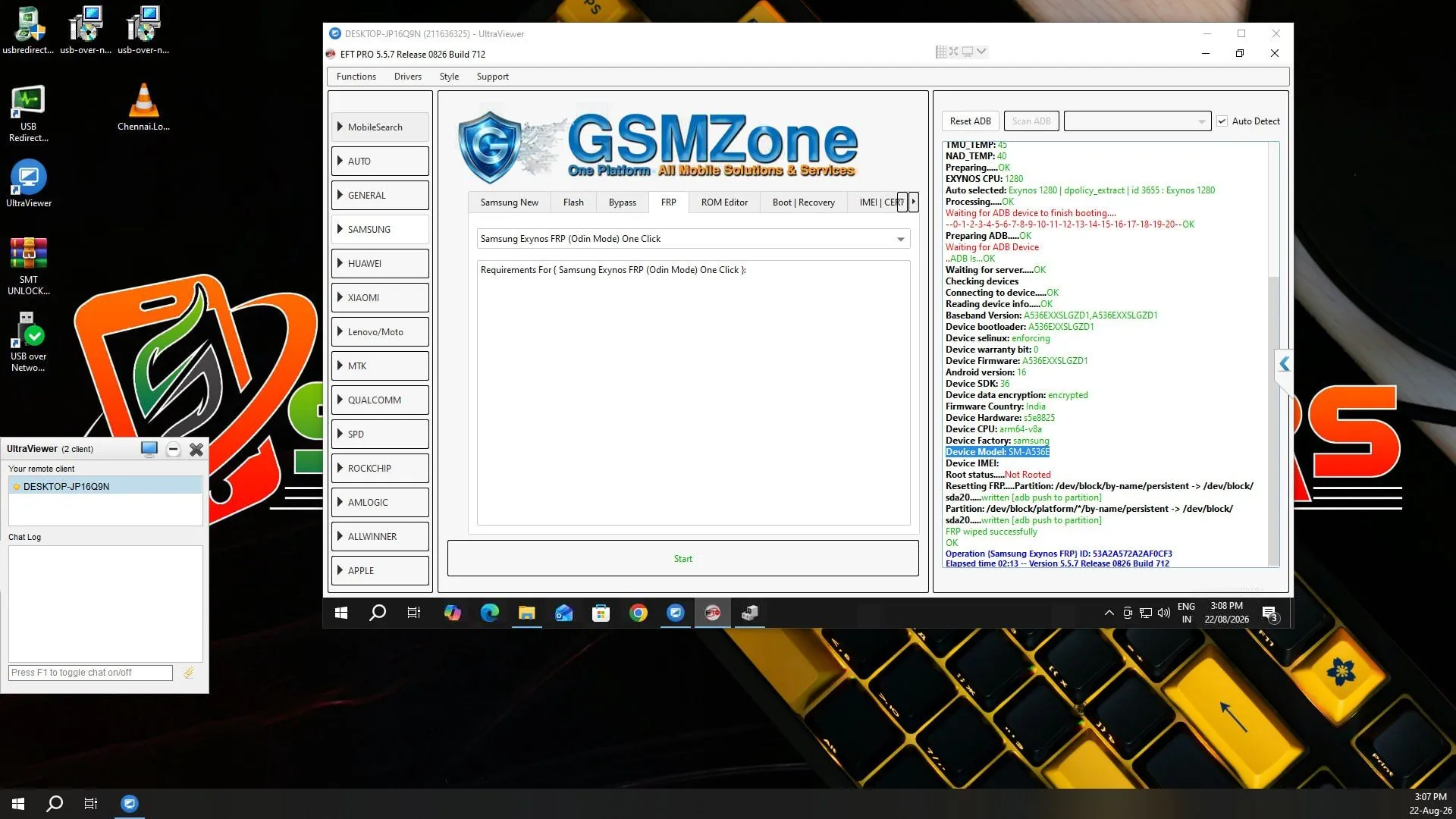This screenshot has width=1456, height=819.
Task: Open Task View on the remote taskbar
Action: 414,613
